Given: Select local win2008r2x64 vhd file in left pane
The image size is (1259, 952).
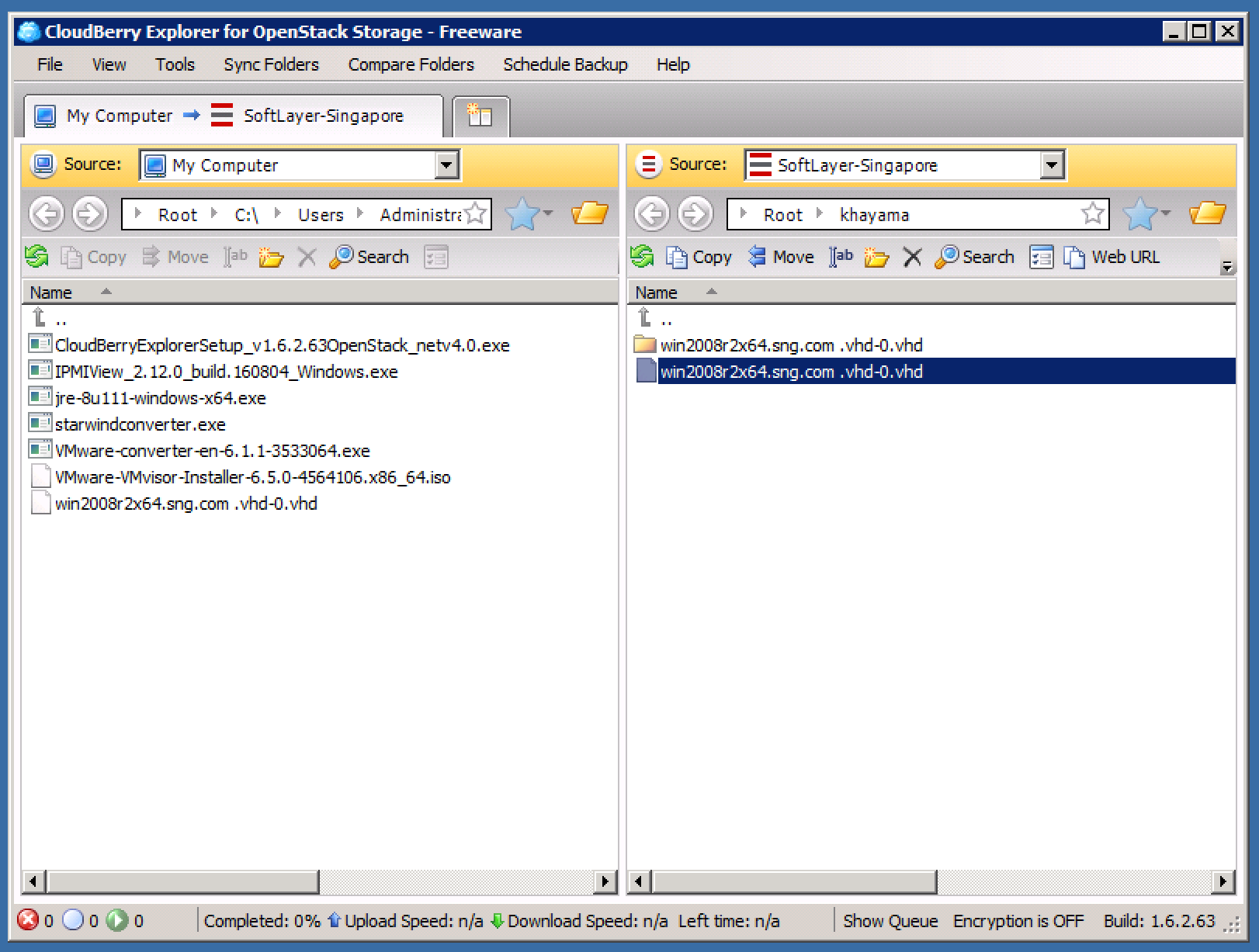Looking at the screenshot, I should [186, 504].
